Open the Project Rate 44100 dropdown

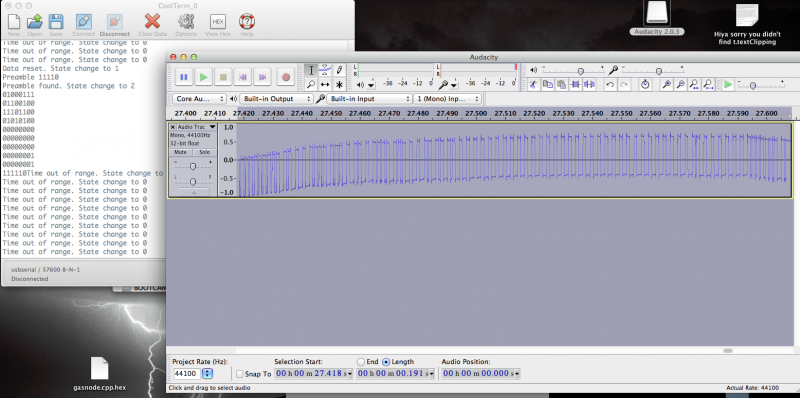tap(207, 374)
